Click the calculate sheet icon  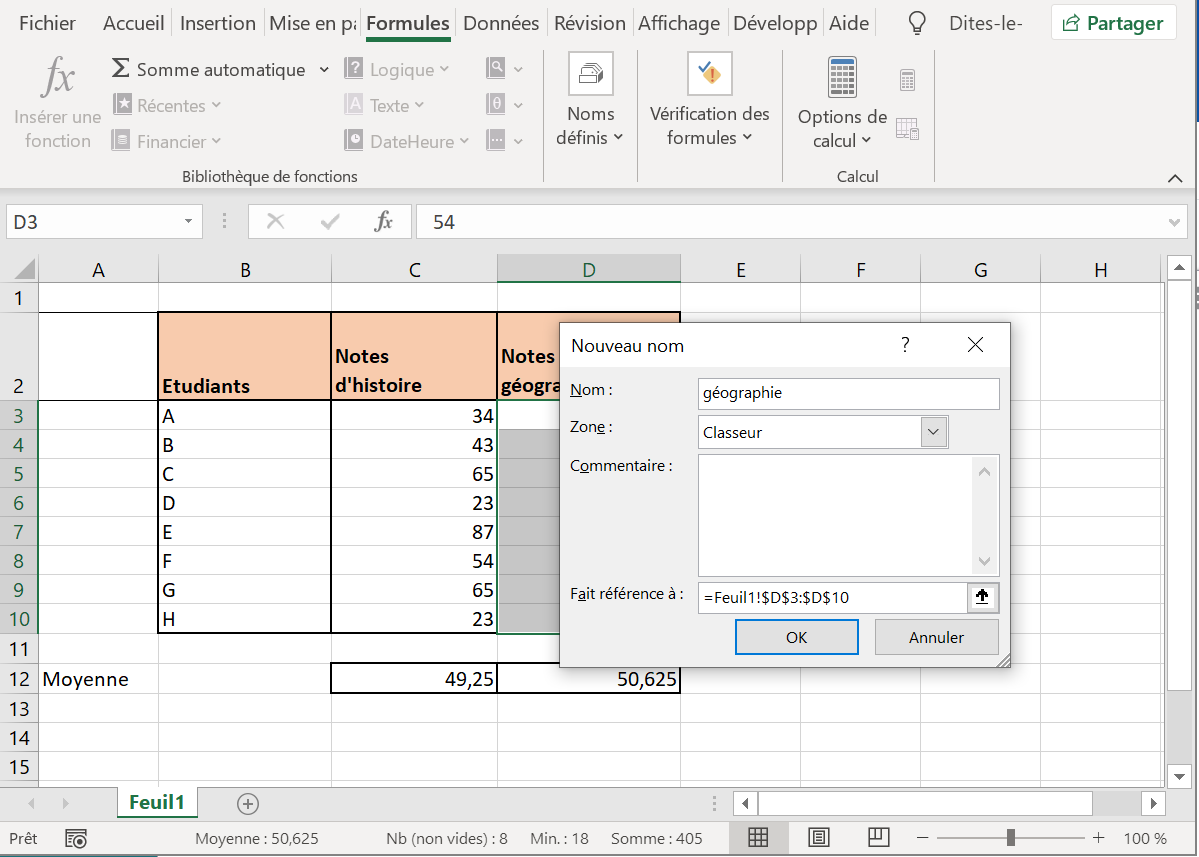[x=907, y=128]
